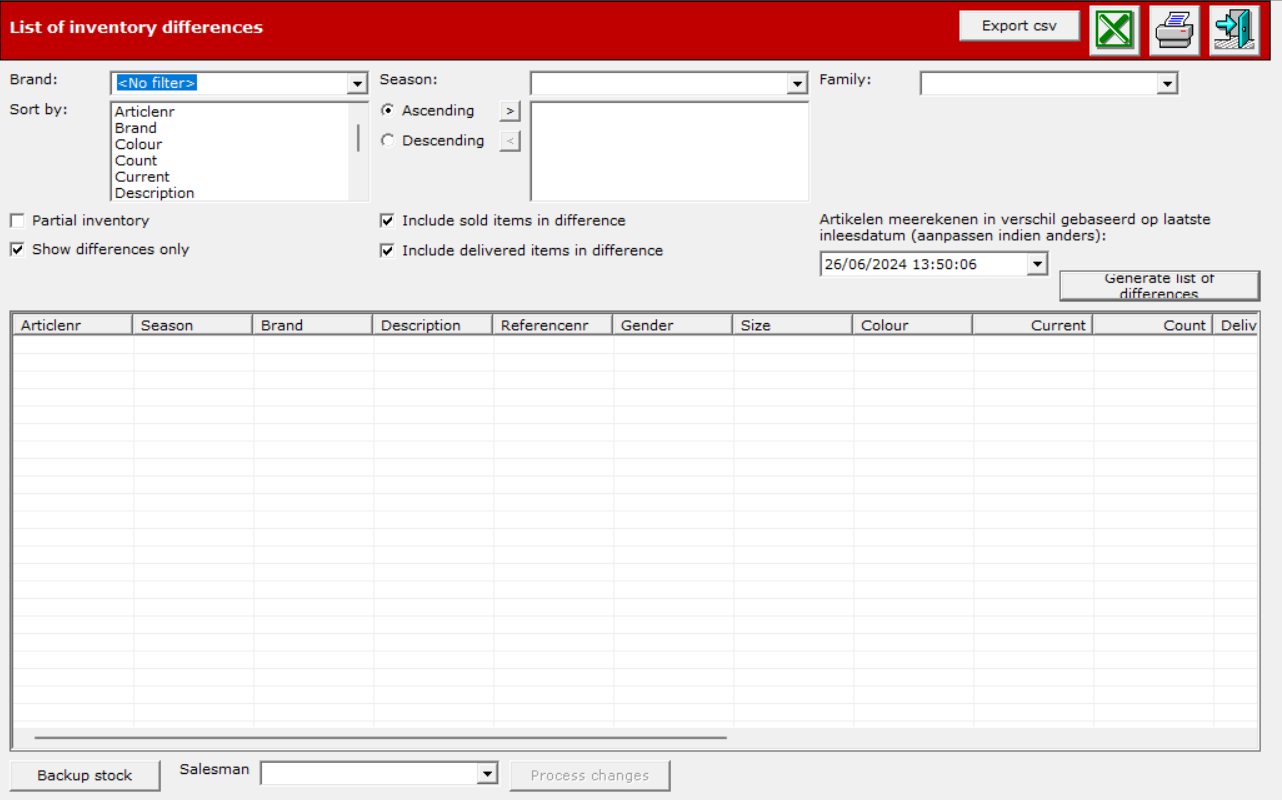Click the Export csv button

(1019, 26)
